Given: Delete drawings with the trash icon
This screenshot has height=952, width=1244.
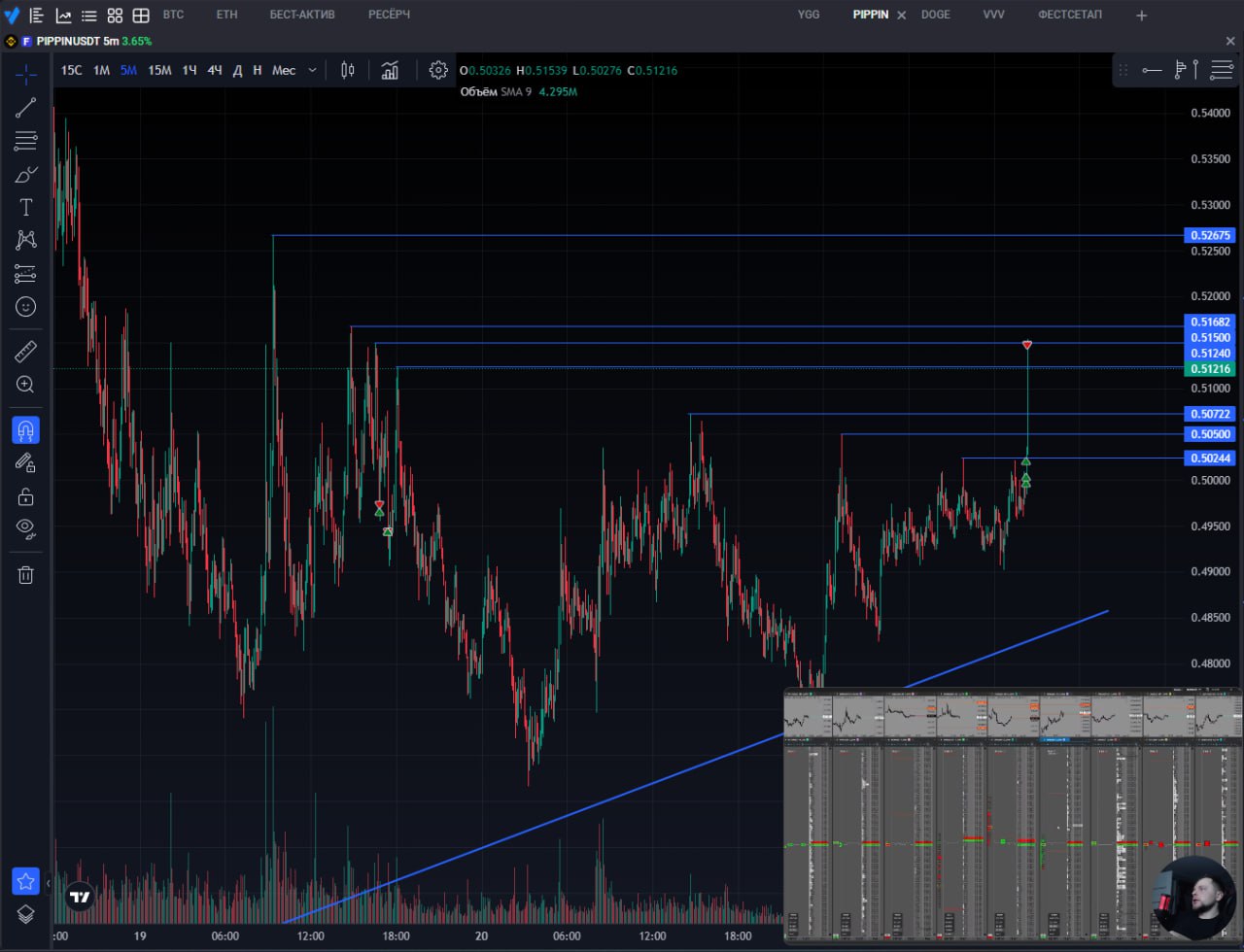Looking at the screenshot, I should [26, 574].
